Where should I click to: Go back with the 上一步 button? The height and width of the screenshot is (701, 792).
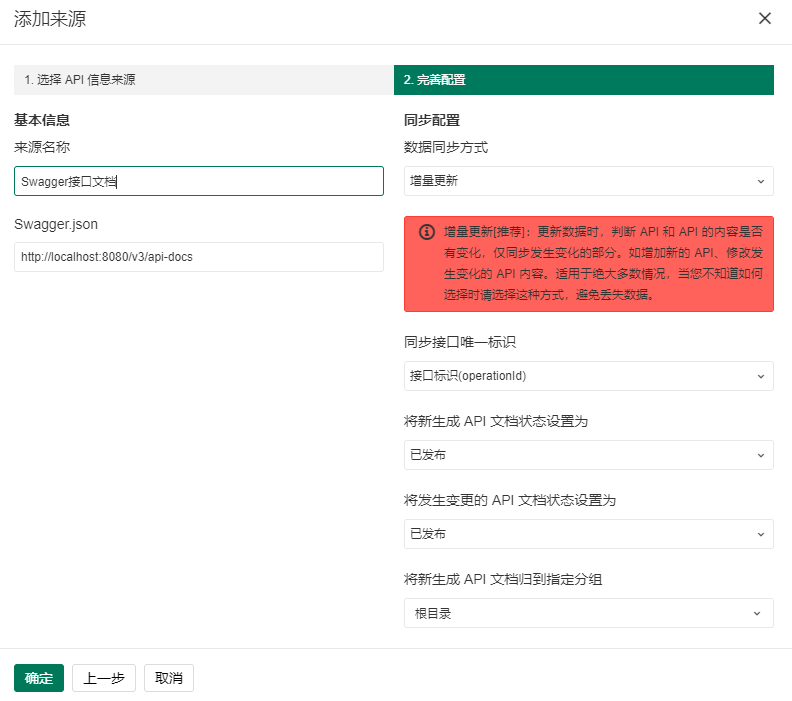[104, 678]
